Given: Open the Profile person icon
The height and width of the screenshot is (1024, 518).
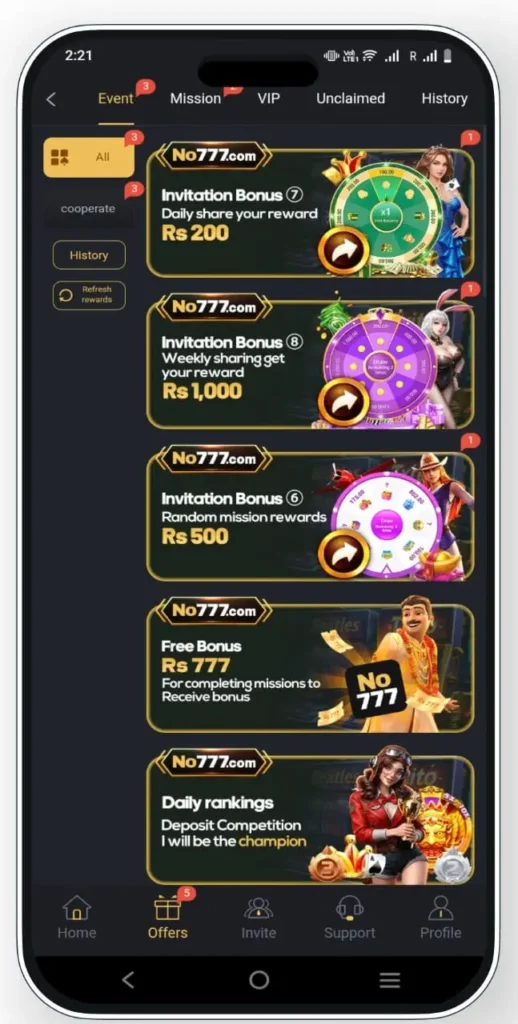Looking at the screenshot, I should tap(440, 908).
